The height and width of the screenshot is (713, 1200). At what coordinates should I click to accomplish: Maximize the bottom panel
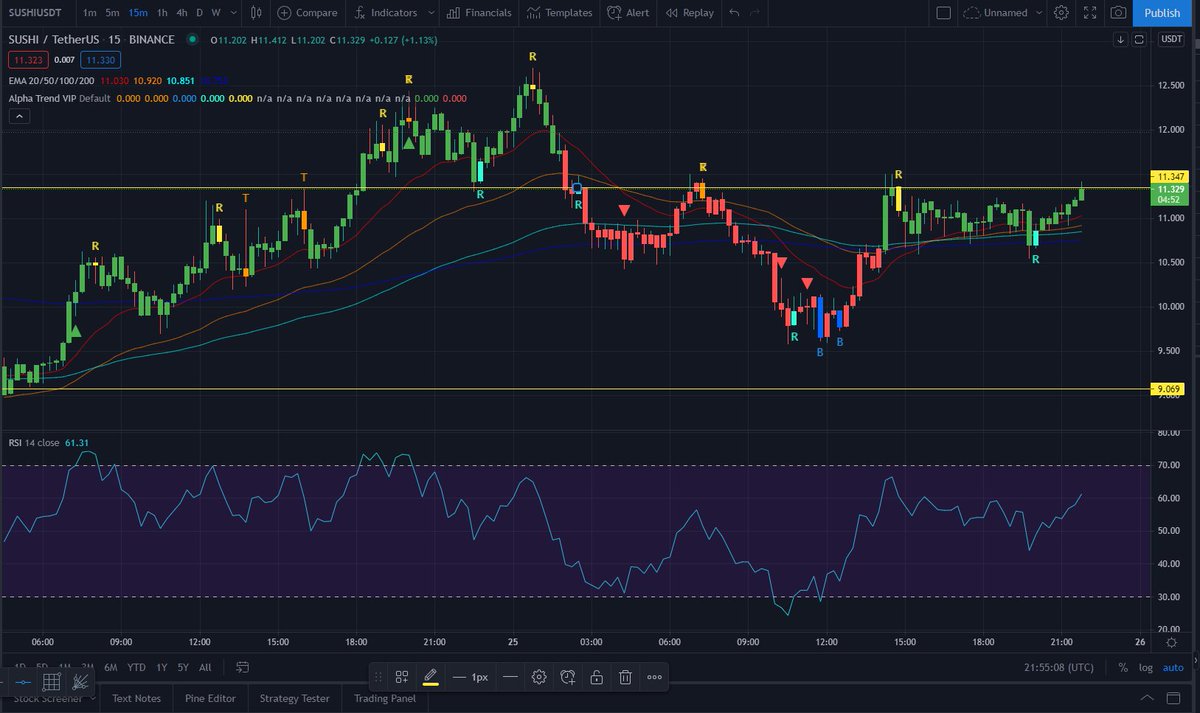coord(1175,698)
